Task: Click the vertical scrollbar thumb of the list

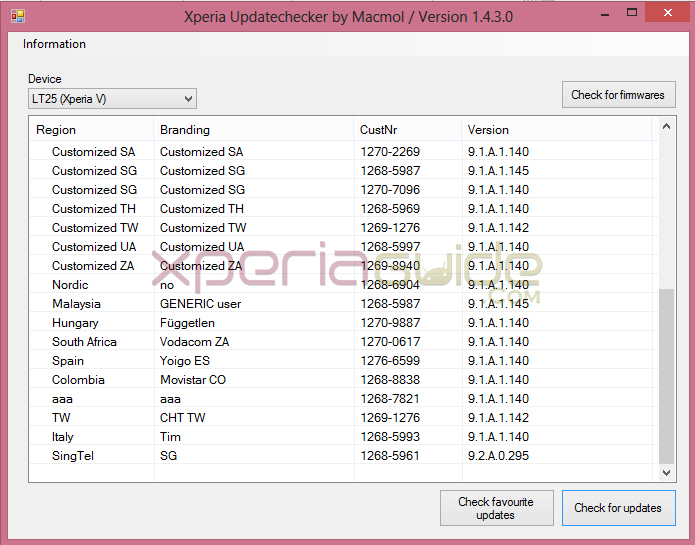Action: pyautogui.click(x=666, y=377)
